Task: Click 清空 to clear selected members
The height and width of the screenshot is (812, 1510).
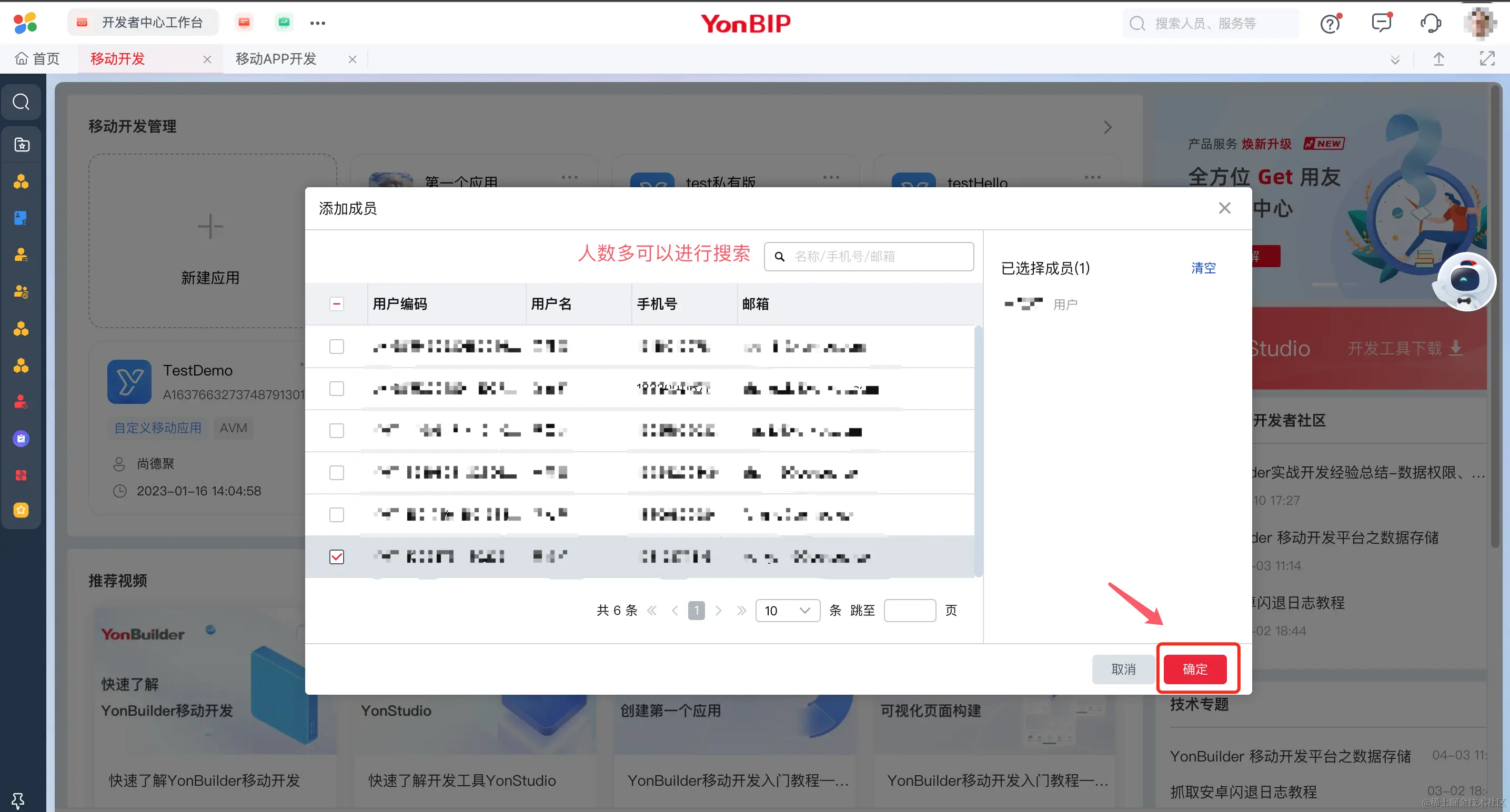Action: [1203, 268]
